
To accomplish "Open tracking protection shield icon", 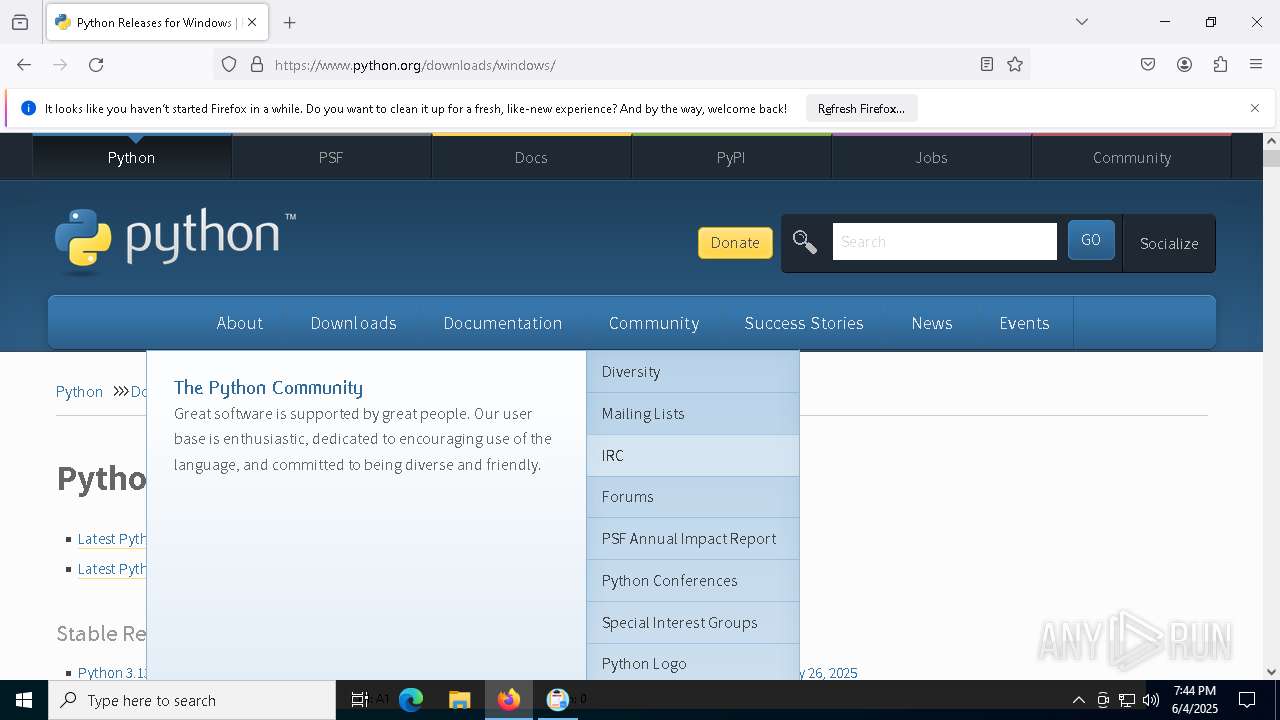I will point(229,65).
